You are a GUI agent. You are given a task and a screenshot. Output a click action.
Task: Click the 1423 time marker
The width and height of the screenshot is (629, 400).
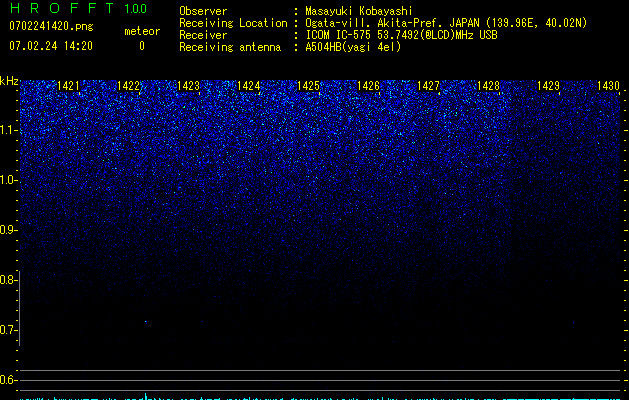[188, 86]
